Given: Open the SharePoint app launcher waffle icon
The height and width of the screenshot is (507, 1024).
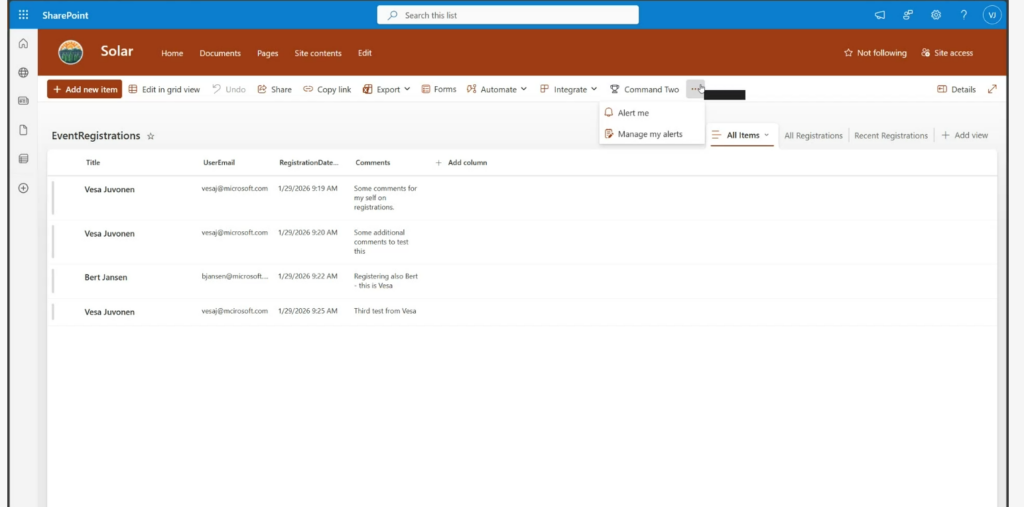Looking at the screenshot, I should pos(23,15).
